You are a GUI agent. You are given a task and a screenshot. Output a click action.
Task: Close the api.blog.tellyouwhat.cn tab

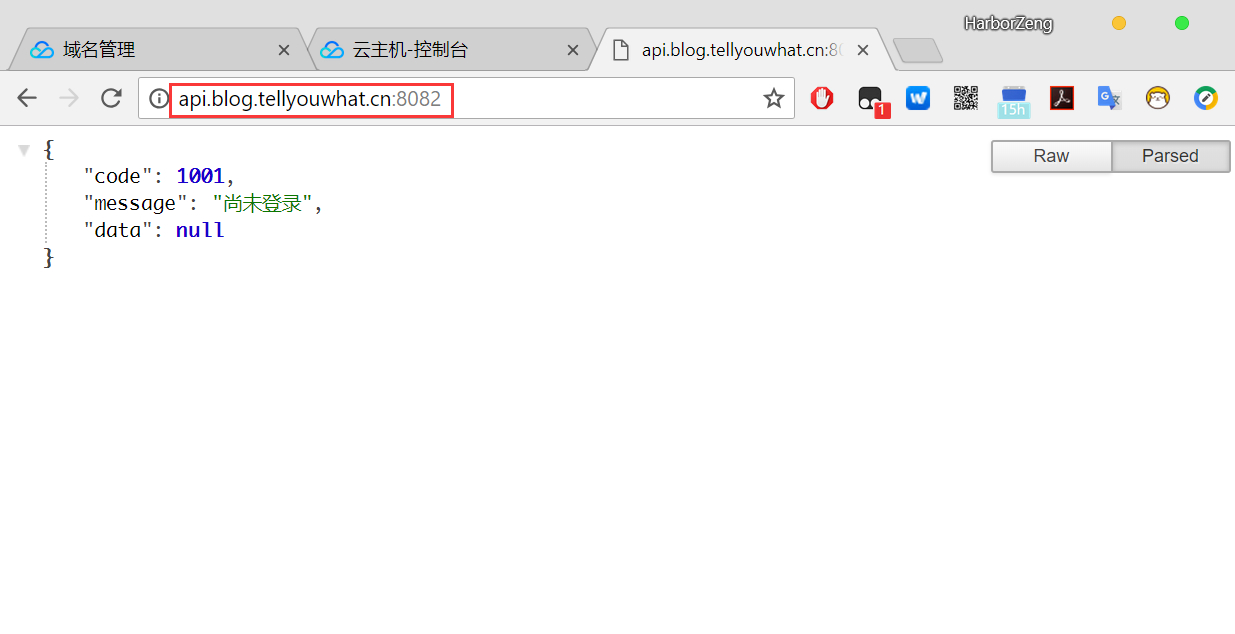pos(862,50)
